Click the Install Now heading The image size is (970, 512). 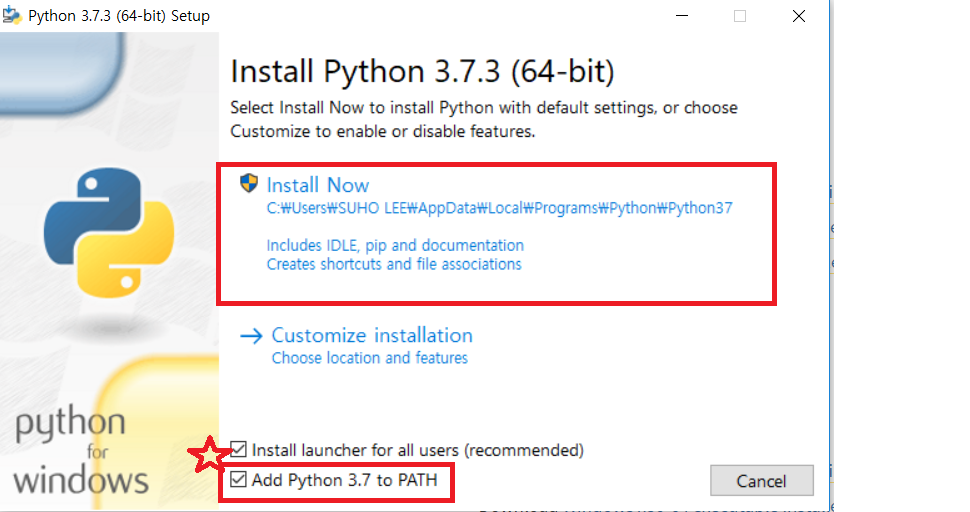click(x=317, y=185)
